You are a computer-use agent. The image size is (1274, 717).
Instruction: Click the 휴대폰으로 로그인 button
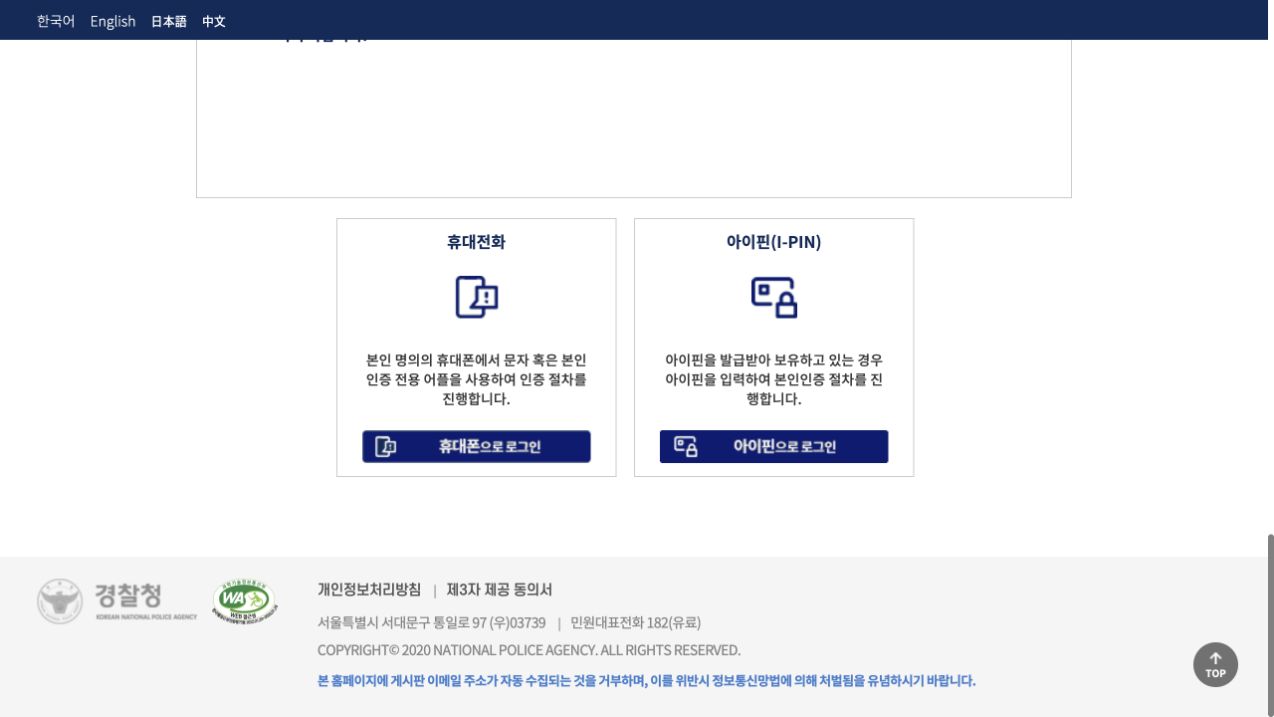(476, 447)
